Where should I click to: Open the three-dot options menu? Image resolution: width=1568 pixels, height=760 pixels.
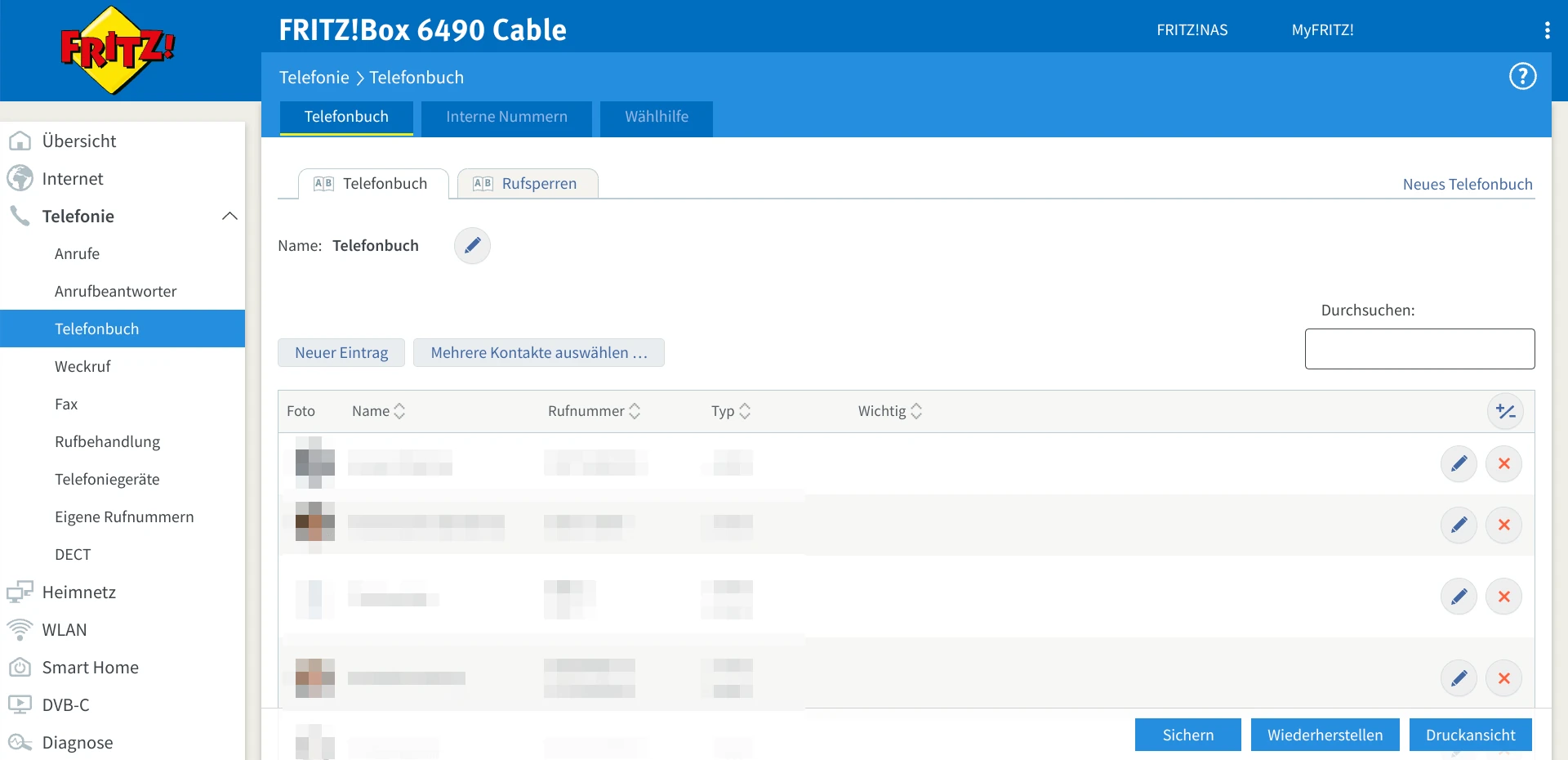click(1547, 30)
